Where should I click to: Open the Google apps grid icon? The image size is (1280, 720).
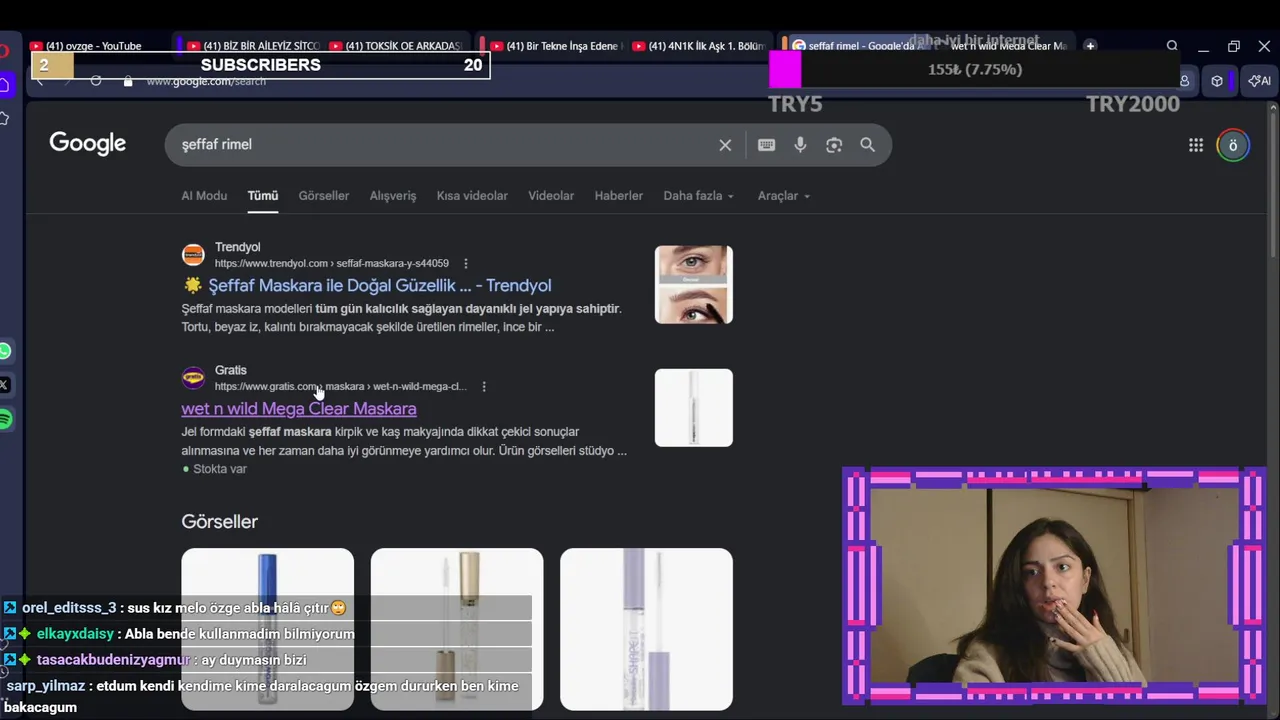pyautogui.click(x=1196, y=145)
